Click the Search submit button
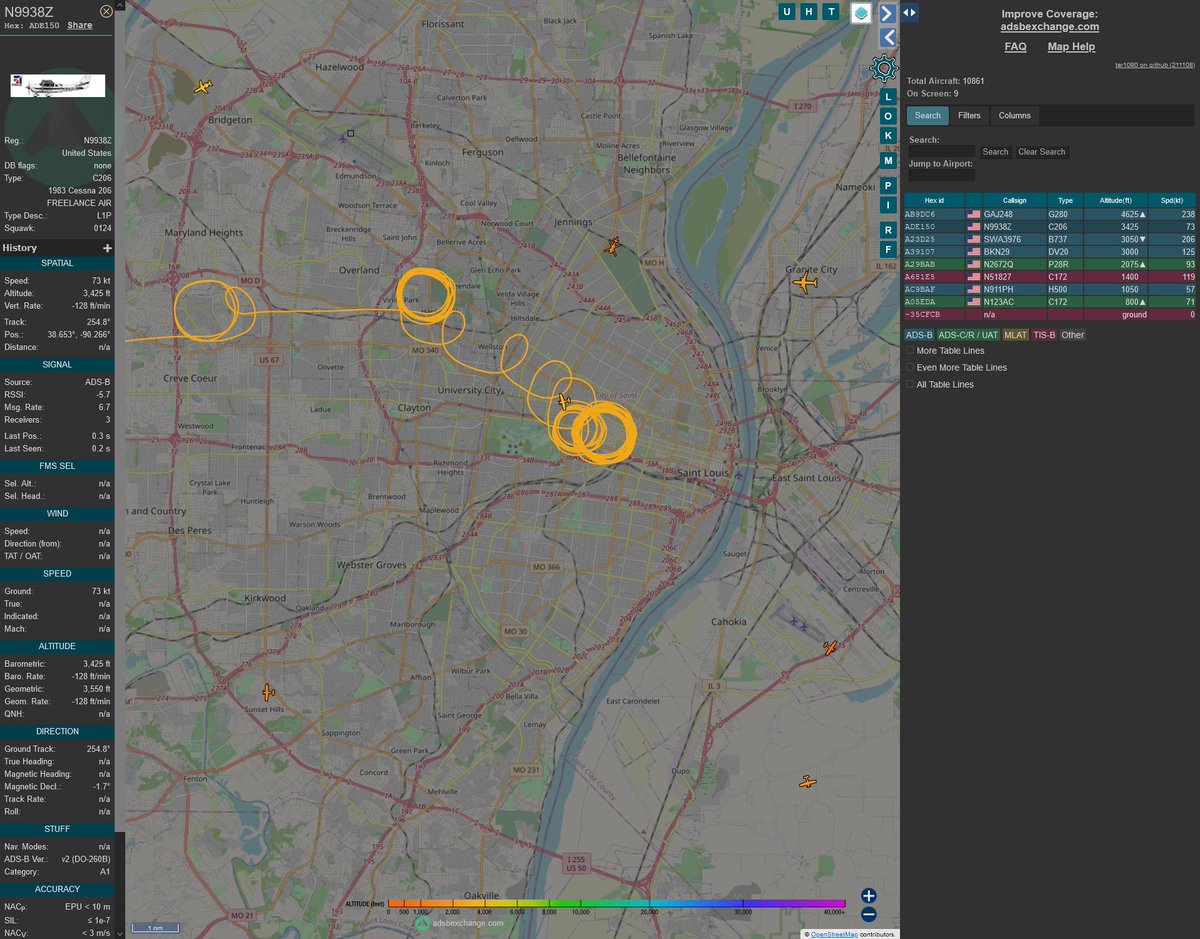This screenshot has height=939, width=1200. 995,152
